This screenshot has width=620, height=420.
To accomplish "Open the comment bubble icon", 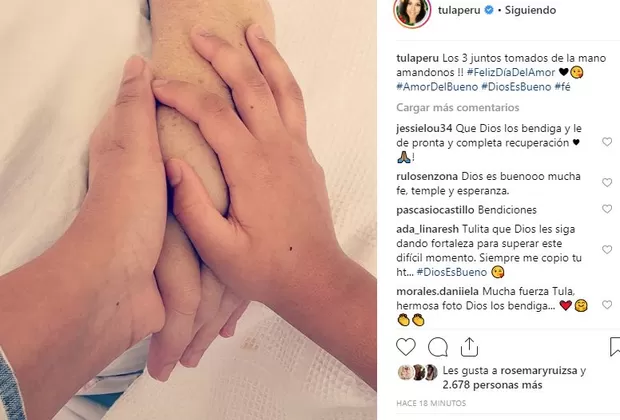I will (438, 347).
